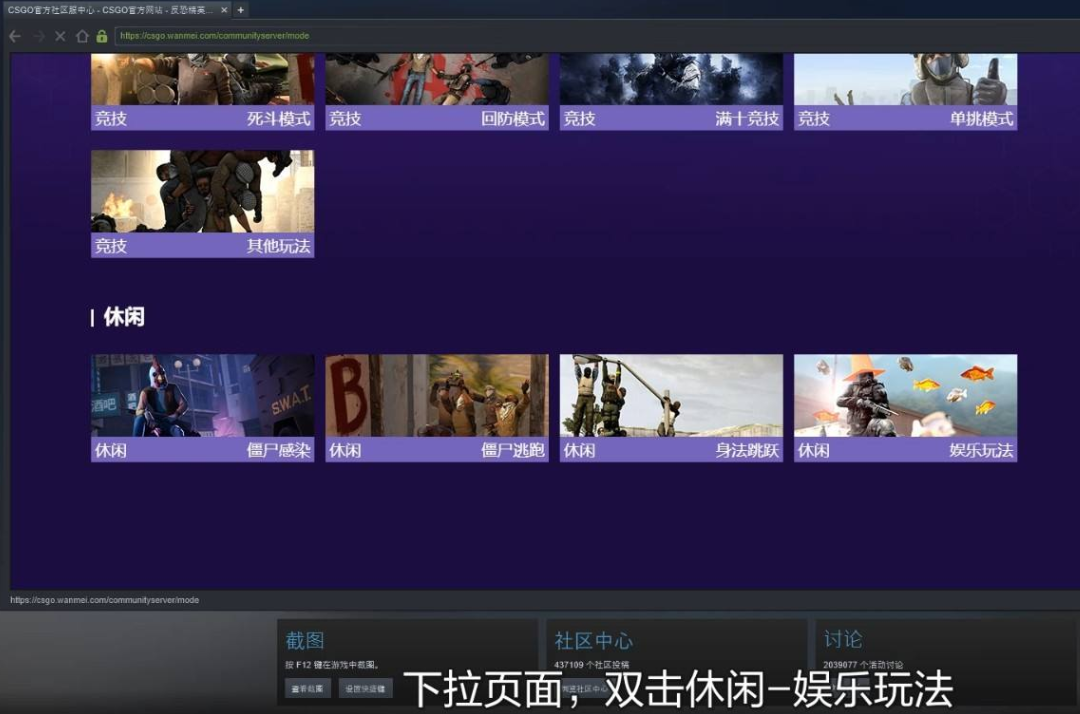The height and width of the screenshot is (714, 1080).
Task: Open the 竞技 其他玩法 card
Action: tap(202, 204)
